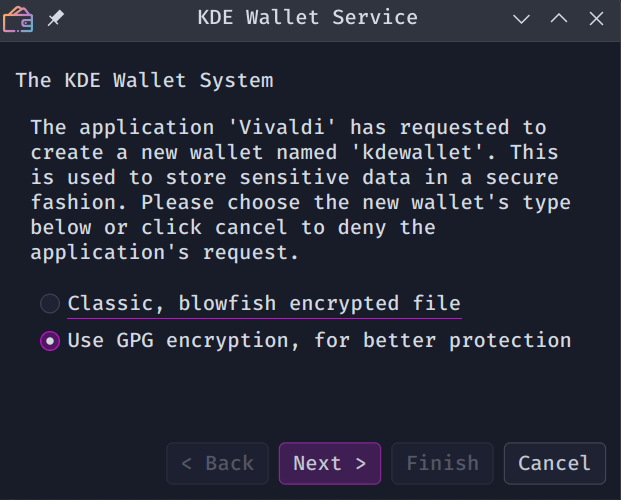
Task: Click the 'The KDE Wallet System' heading
Action: (144, 80)
